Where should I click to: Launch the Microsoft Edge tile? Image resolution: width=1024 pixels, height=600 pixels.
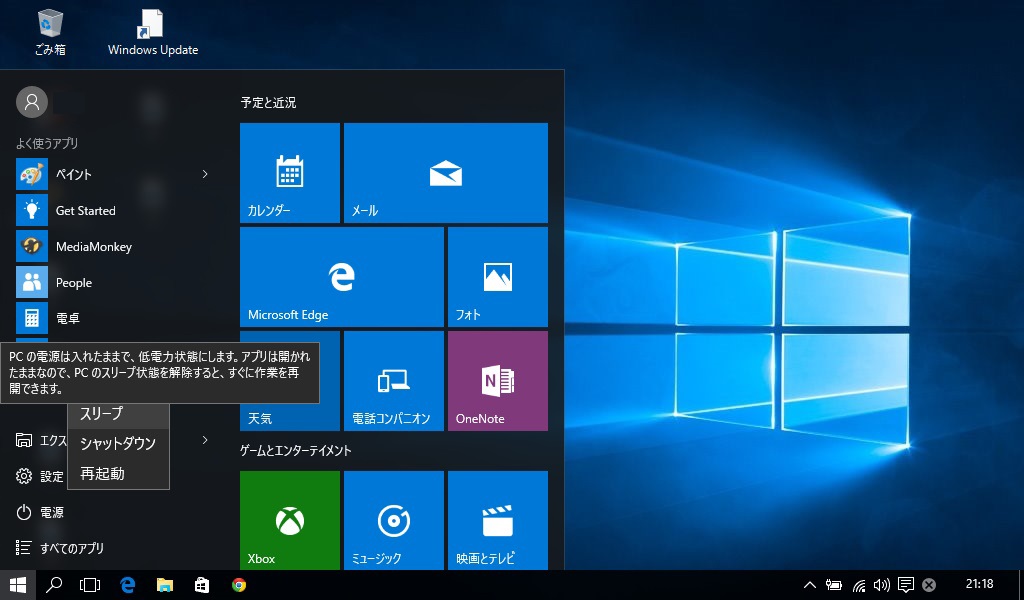[342, 277]
